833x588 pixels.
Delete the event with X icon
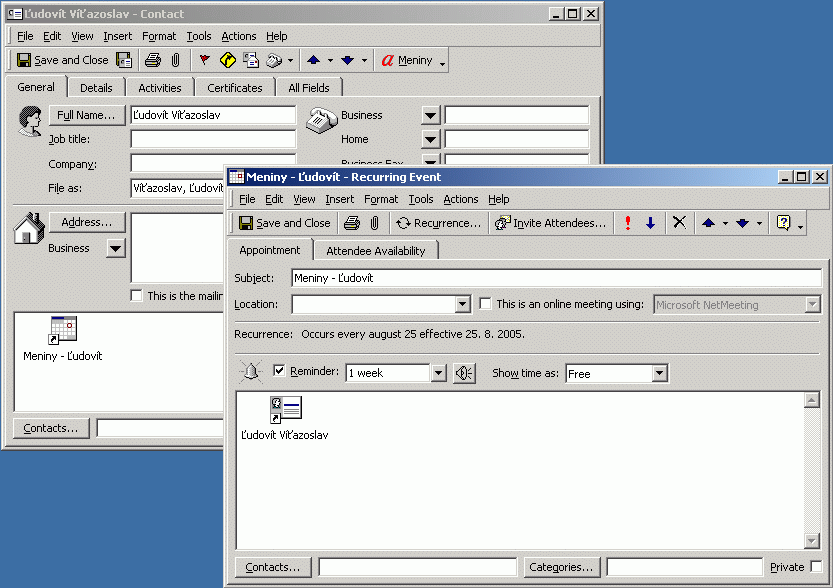tap(679, 223)
